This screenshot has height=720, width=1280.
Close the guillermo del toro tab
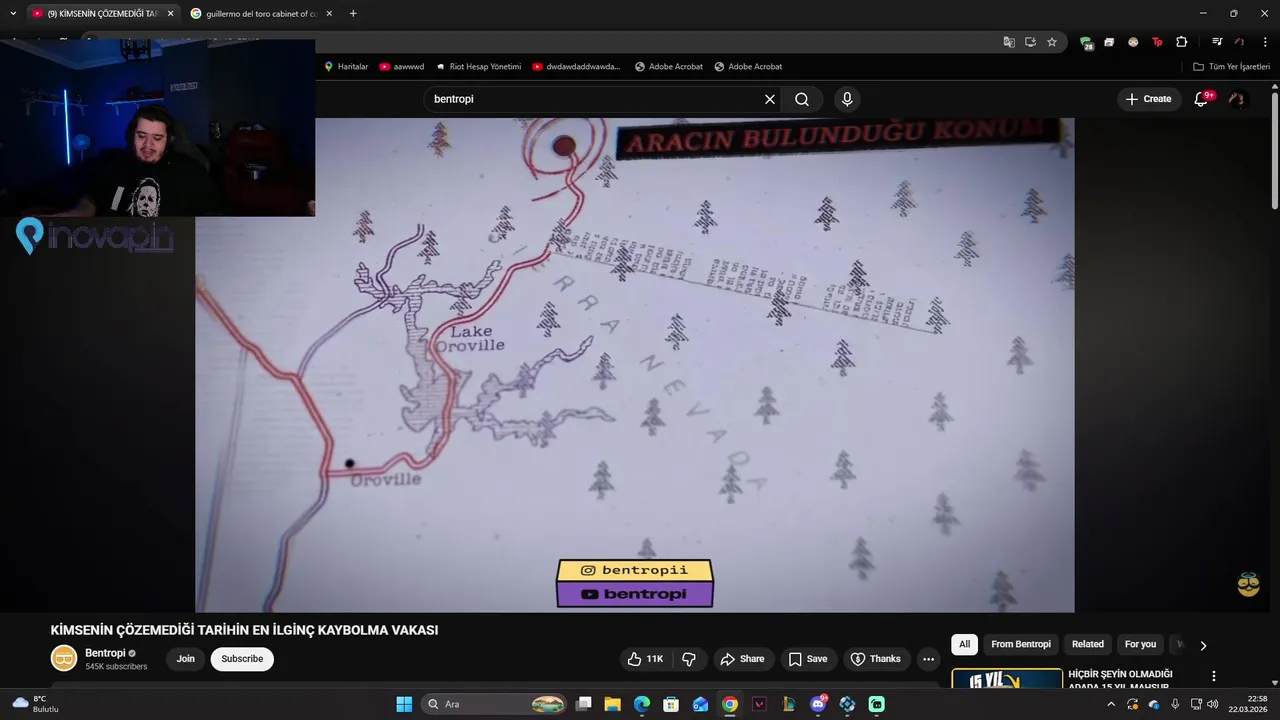(x=329, y=13)
